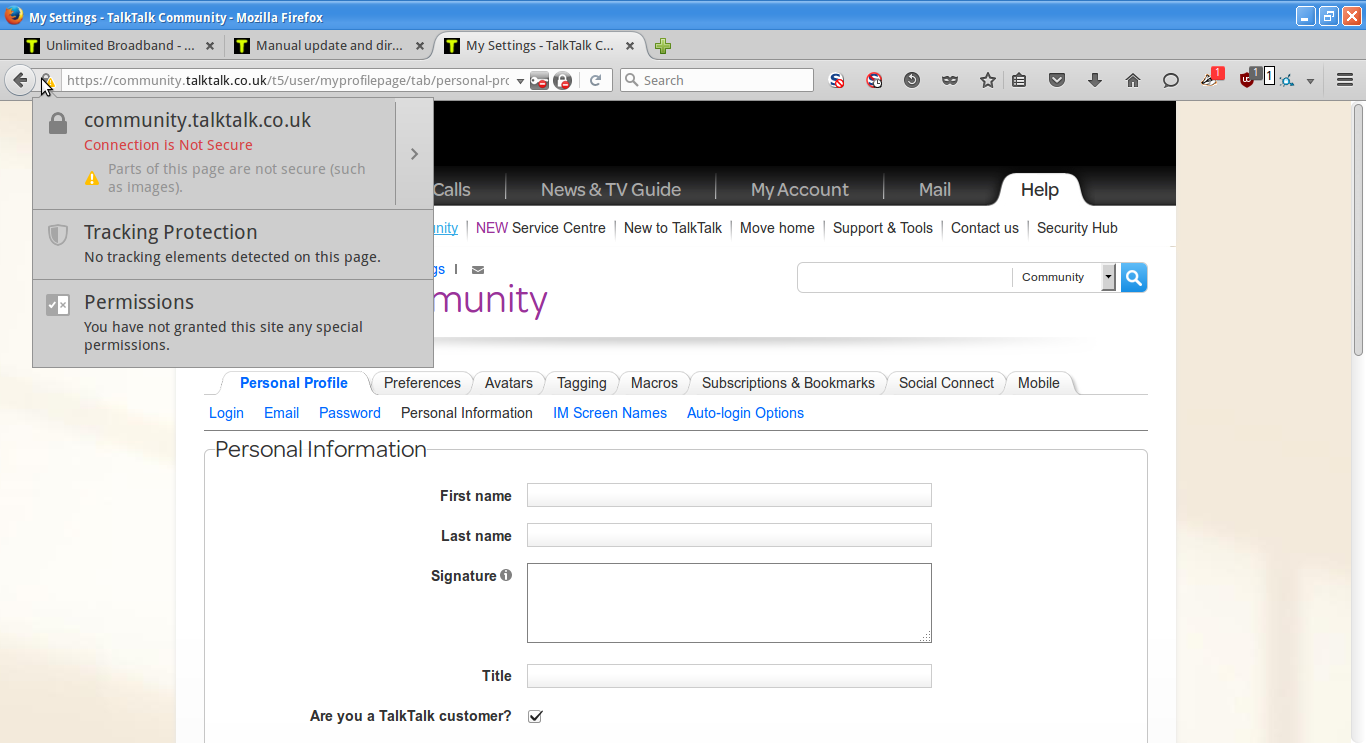Click inside the Signature text area
1366x743 pixels.
pos(729,602)
